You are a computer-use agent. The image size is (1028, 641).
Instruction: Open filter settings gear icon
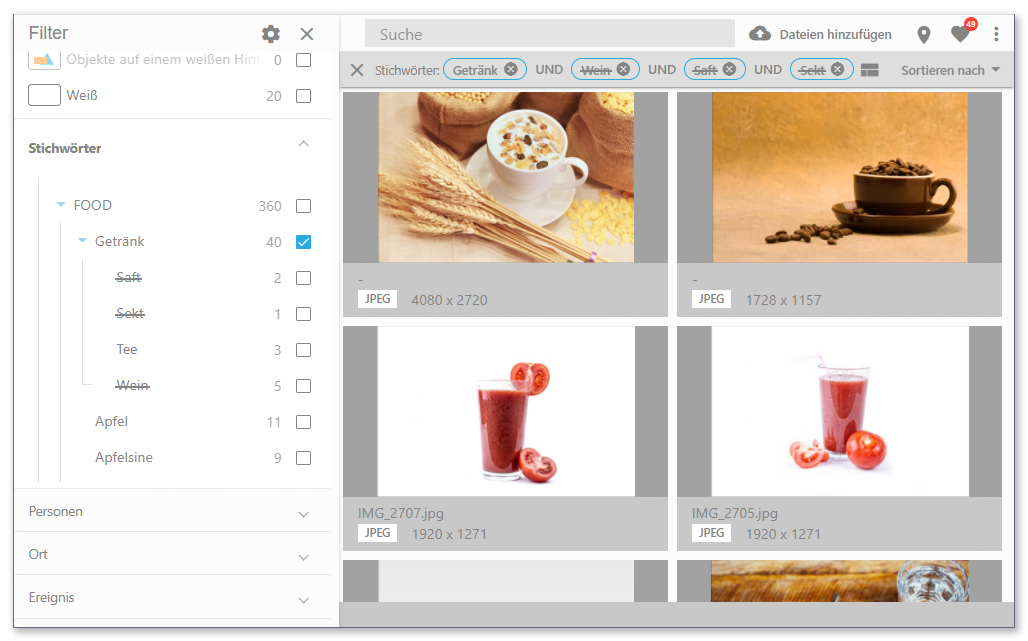click(271, 34)
